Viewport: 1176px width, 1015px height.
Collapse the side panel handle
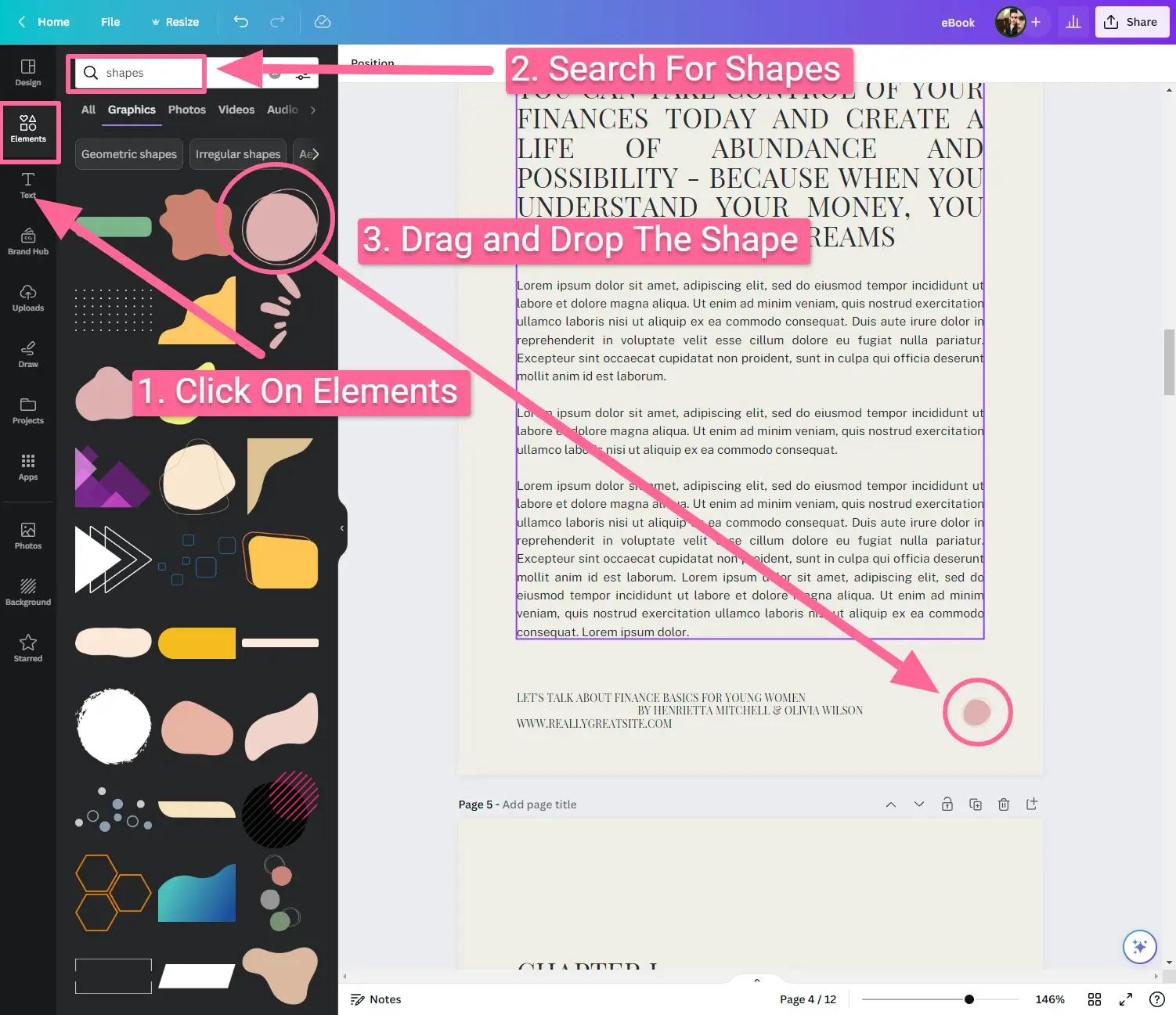click(x=342, y=528)
